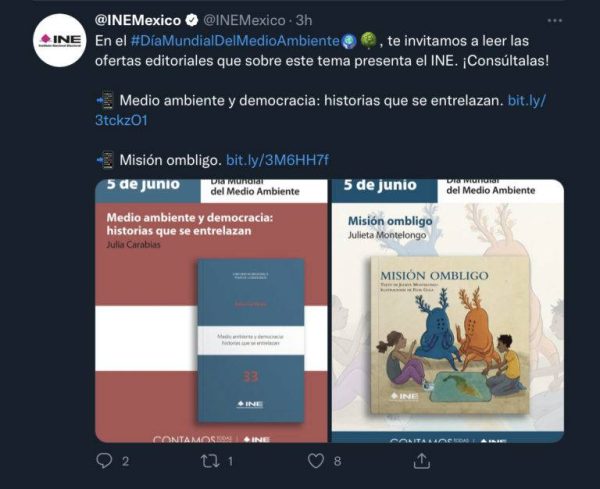
Task: Click the blue verified badge
Action: tap(192, 20)
